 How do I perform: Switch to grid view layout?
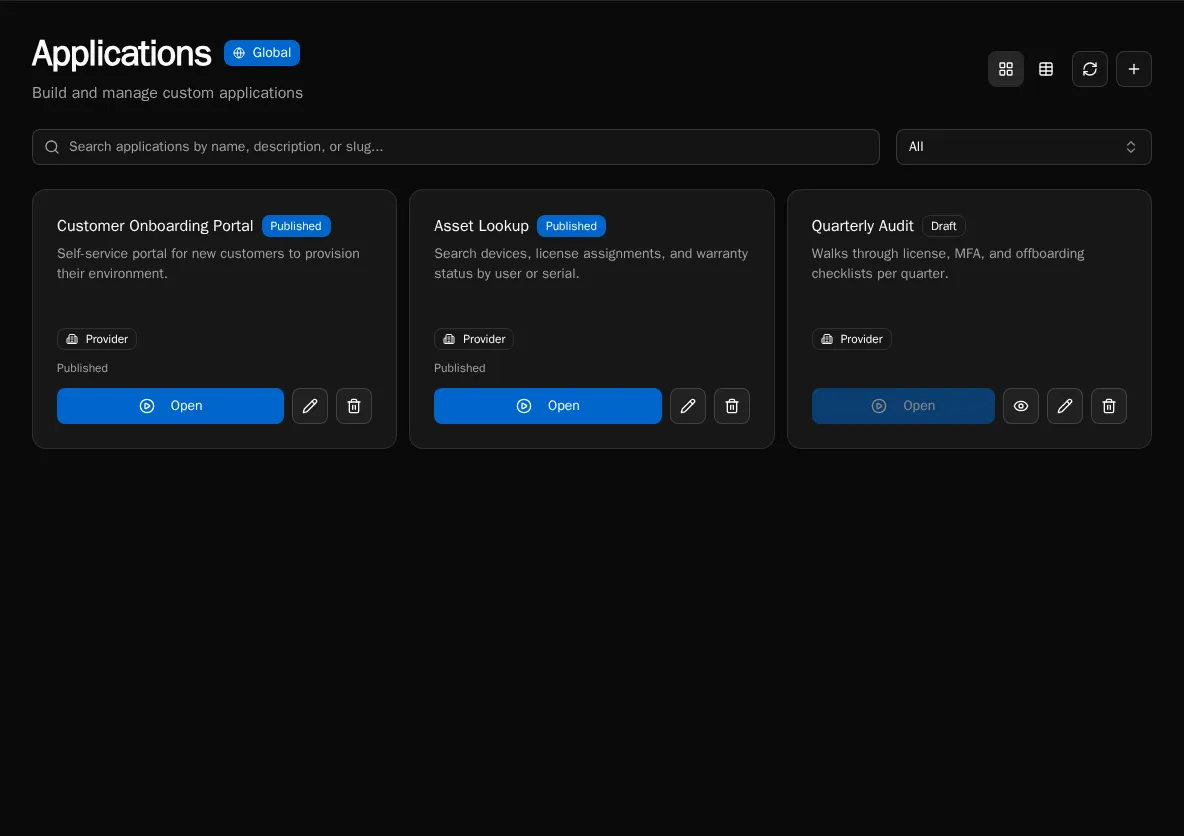(1005, 69)
